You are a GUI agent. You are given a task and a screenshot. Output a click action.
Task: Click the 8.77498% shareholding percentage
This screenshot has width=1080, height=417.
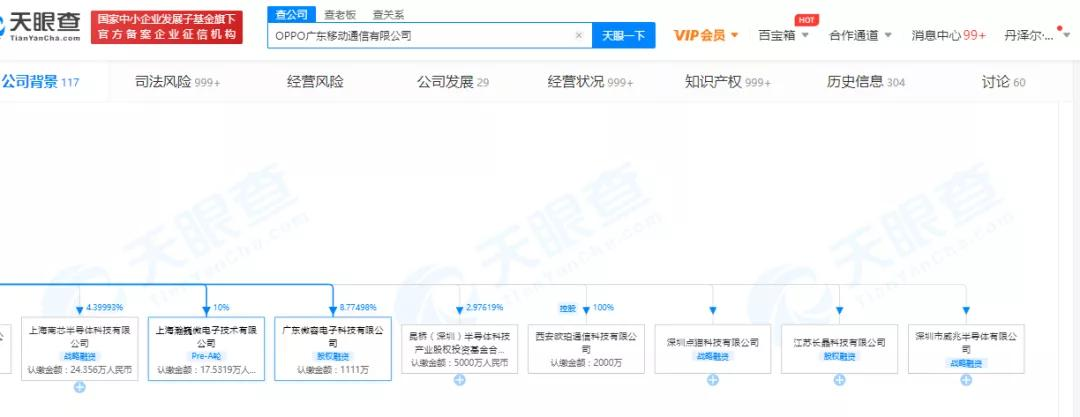pos(358,307)
